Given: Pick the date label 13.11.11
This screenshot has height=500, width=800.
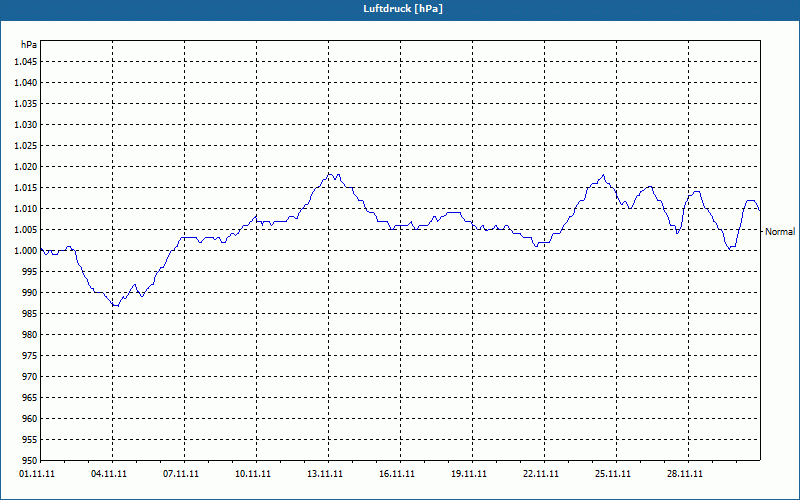Looking at the screenshot, I should [324, 473].
